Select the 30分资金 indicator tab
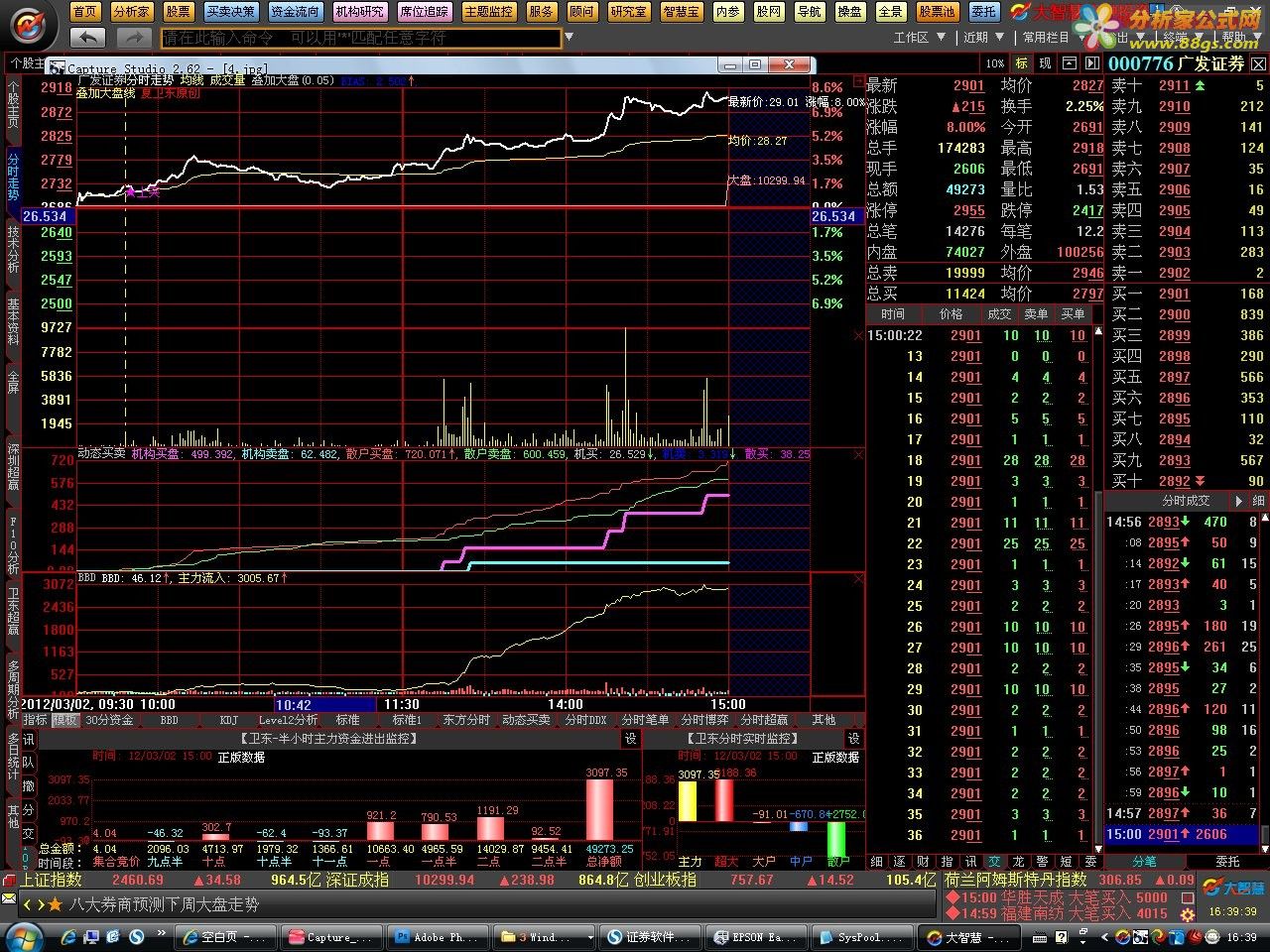 (x=109, y=720)
